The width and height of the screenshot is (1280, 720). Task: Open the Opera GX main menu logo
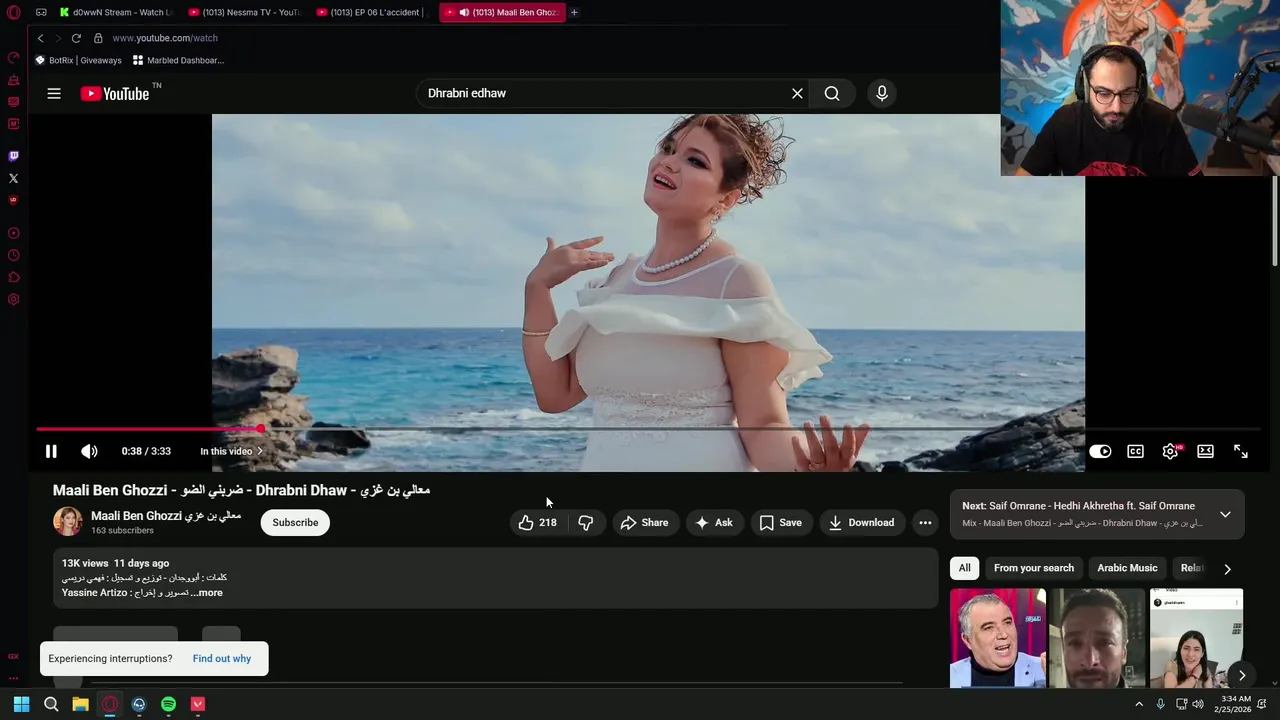[x=13, y=12]
